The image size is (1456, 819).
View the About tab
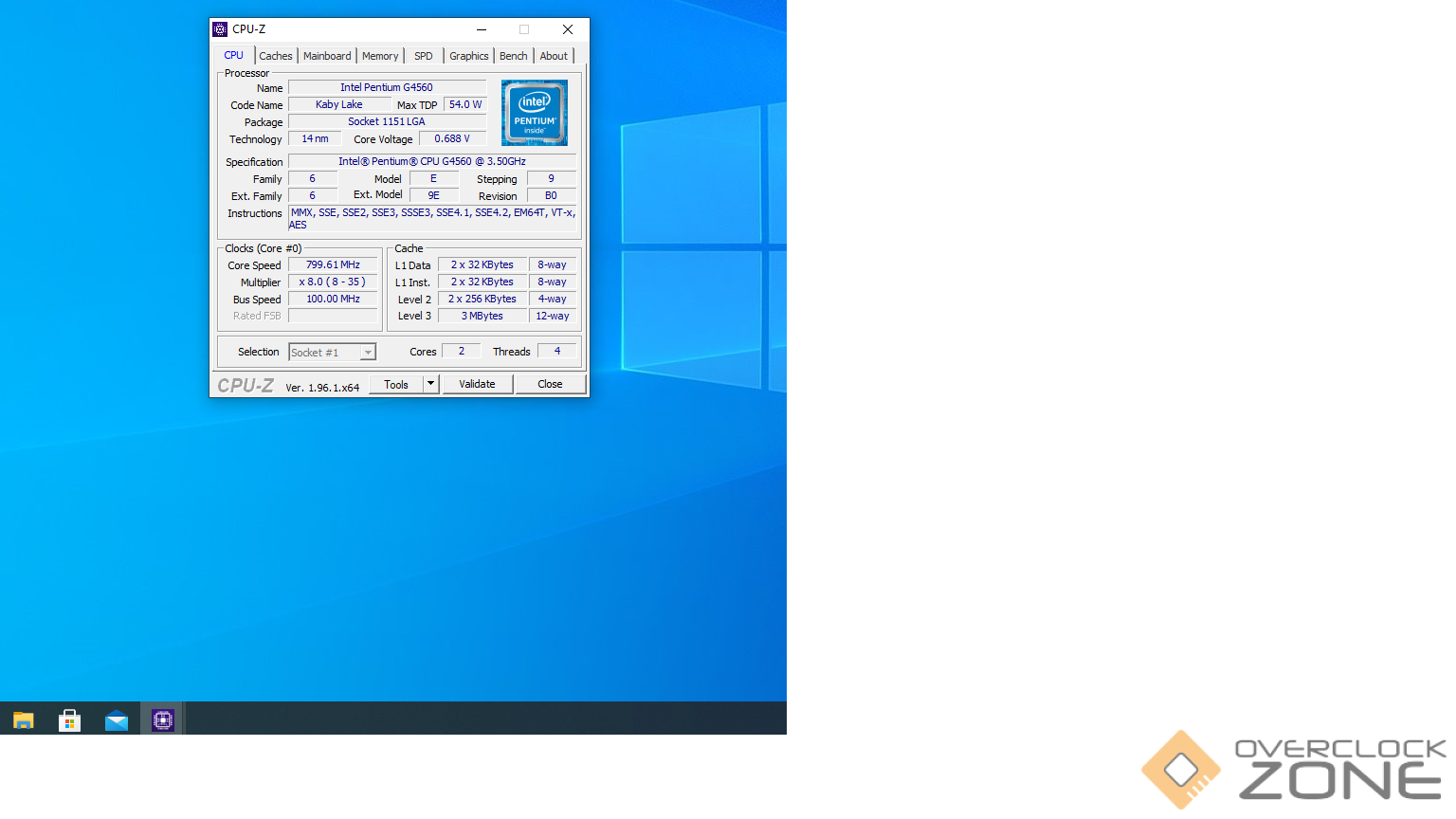(554, 56)
